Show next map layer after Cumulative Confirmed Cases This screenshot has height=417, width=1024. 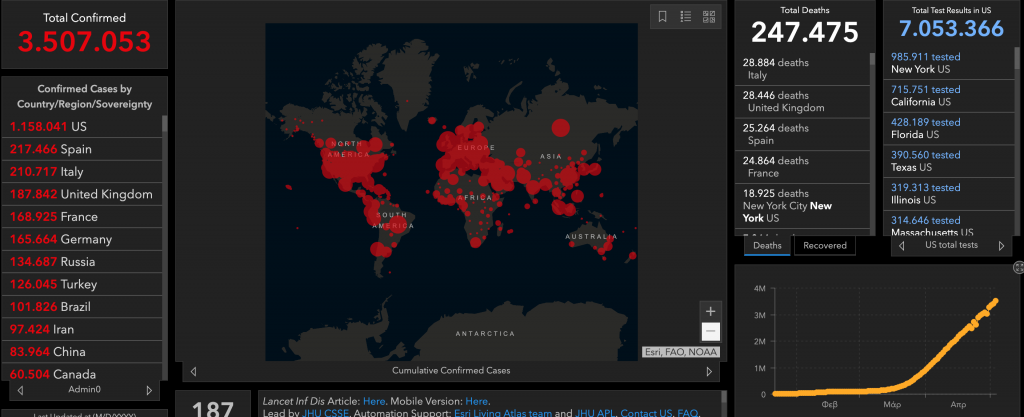click(709, 371)
